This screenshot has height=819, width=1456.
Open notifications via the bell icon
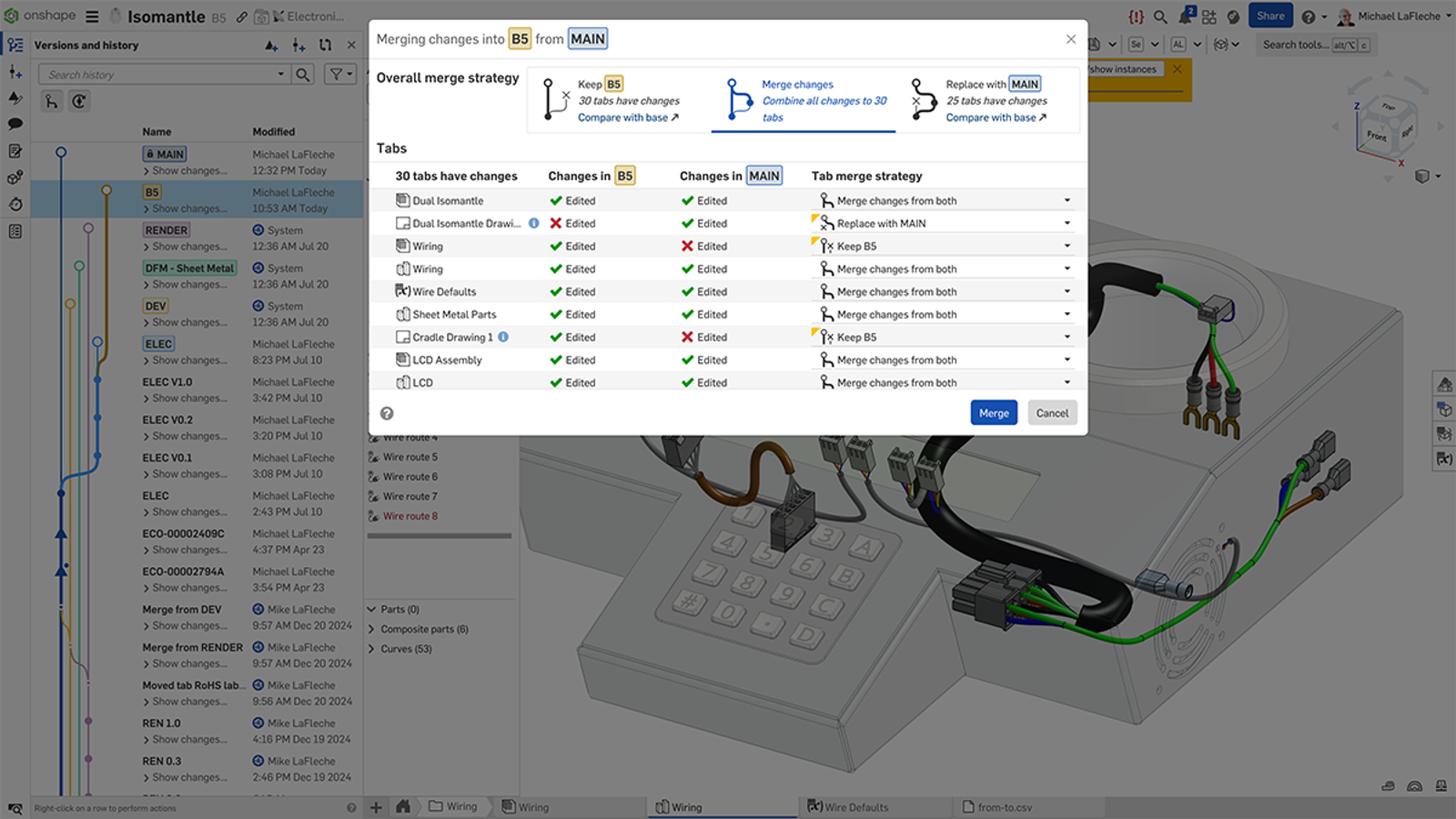pos(1186,15)
